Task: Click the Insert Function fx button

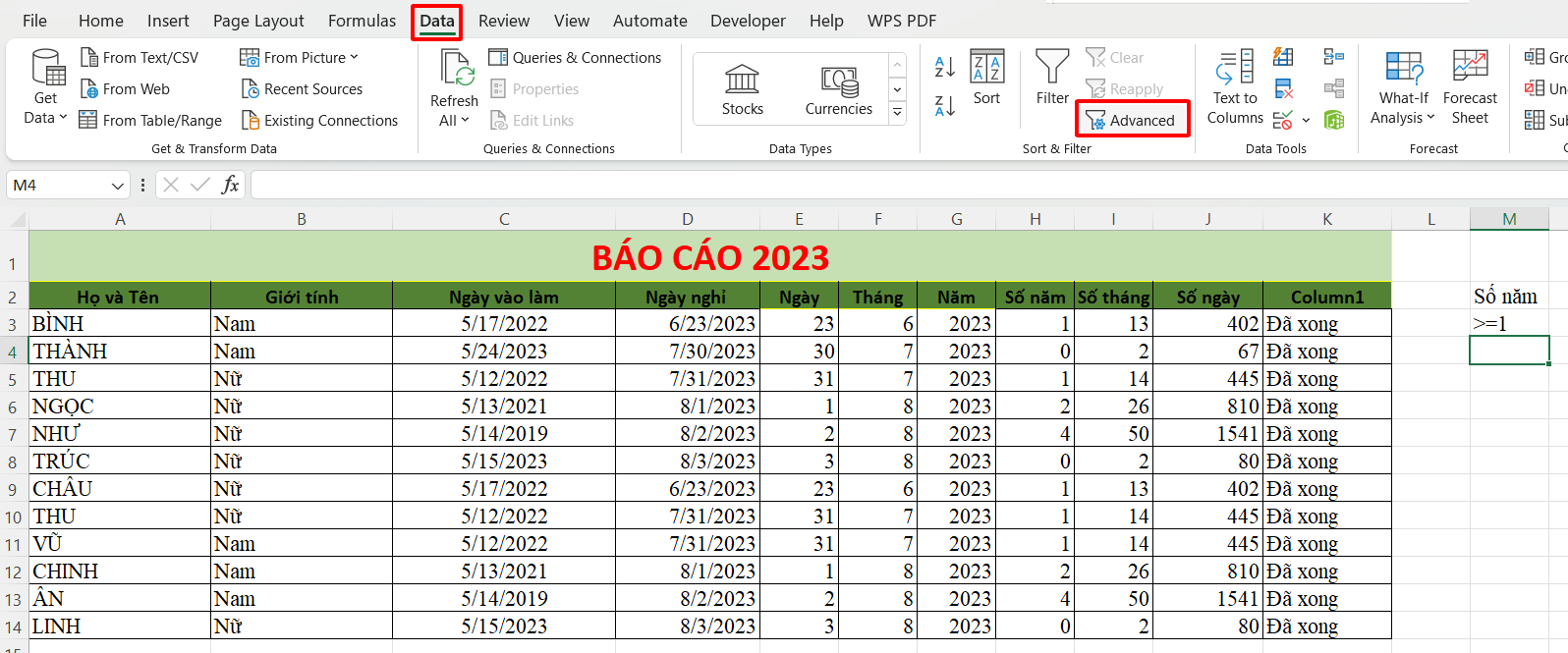Action: point(230,185)
